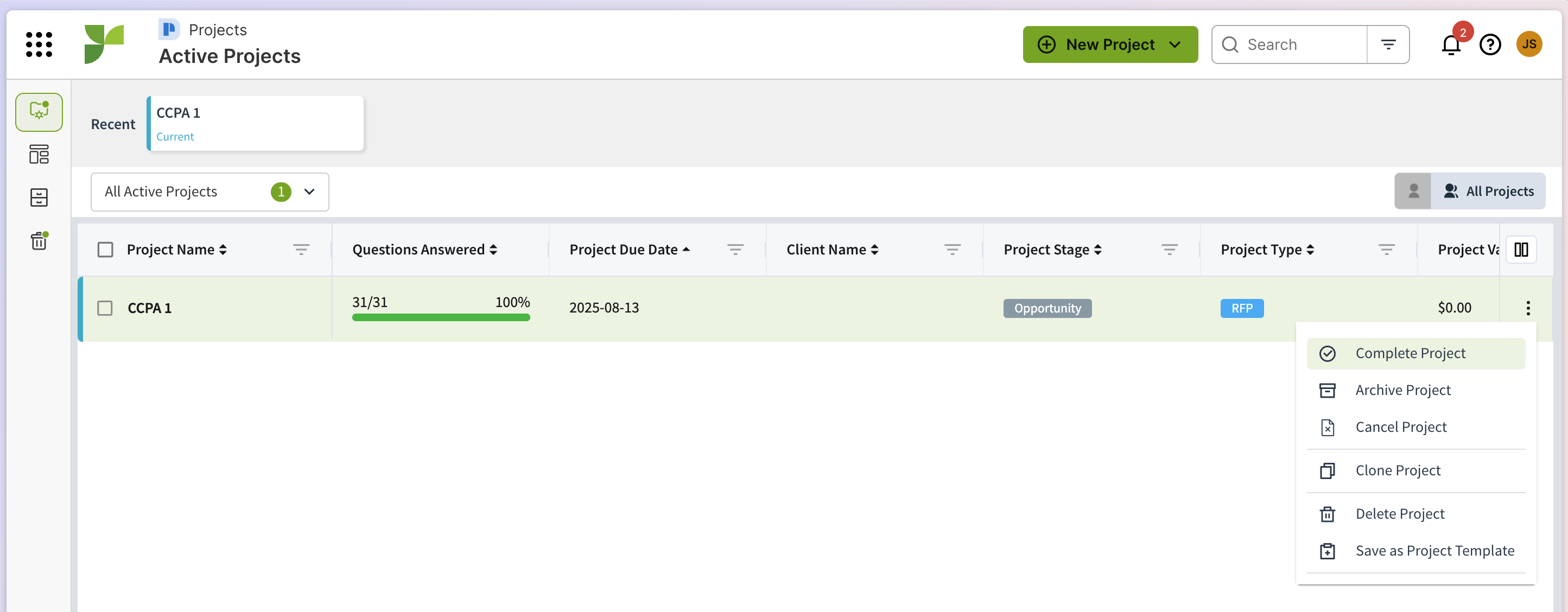Open the recent CCPA 1 card
The width and height of the screenshot is (1568, 612).
click(x=256, y=124)
